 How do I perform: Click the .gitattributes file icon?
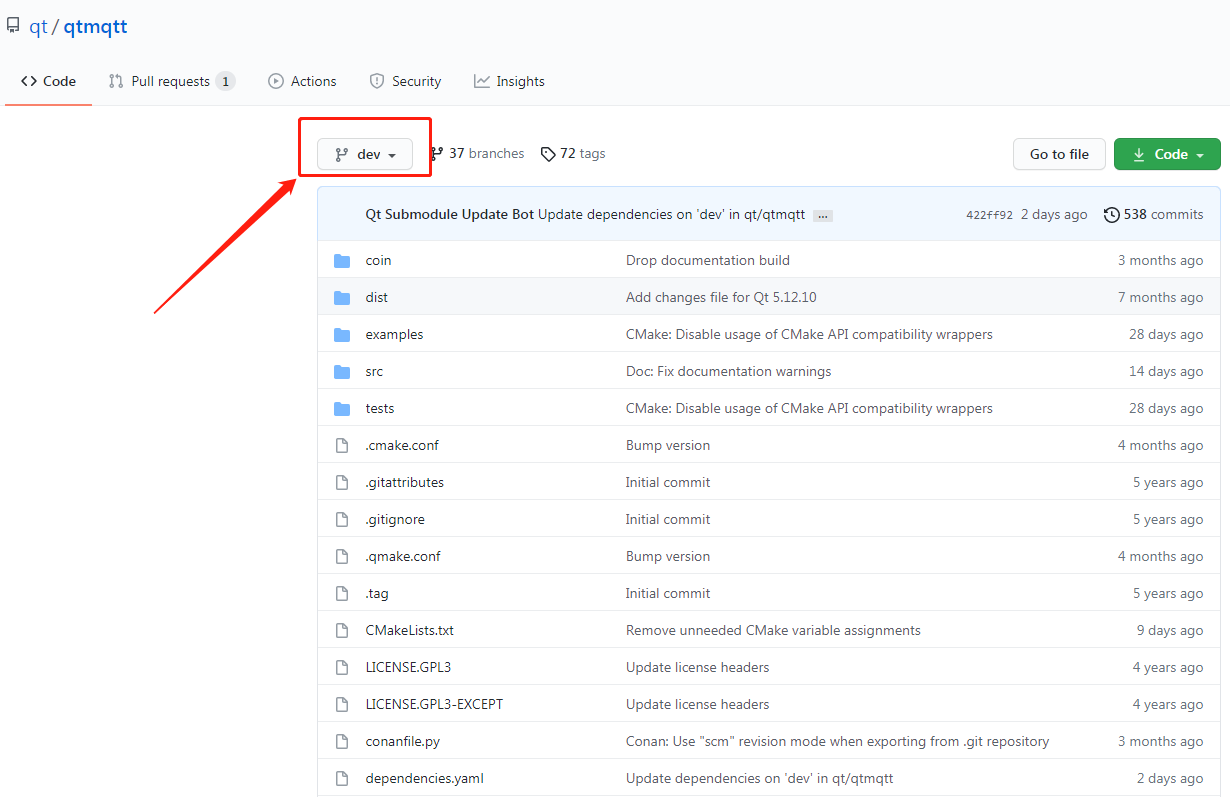coord(342,483)
